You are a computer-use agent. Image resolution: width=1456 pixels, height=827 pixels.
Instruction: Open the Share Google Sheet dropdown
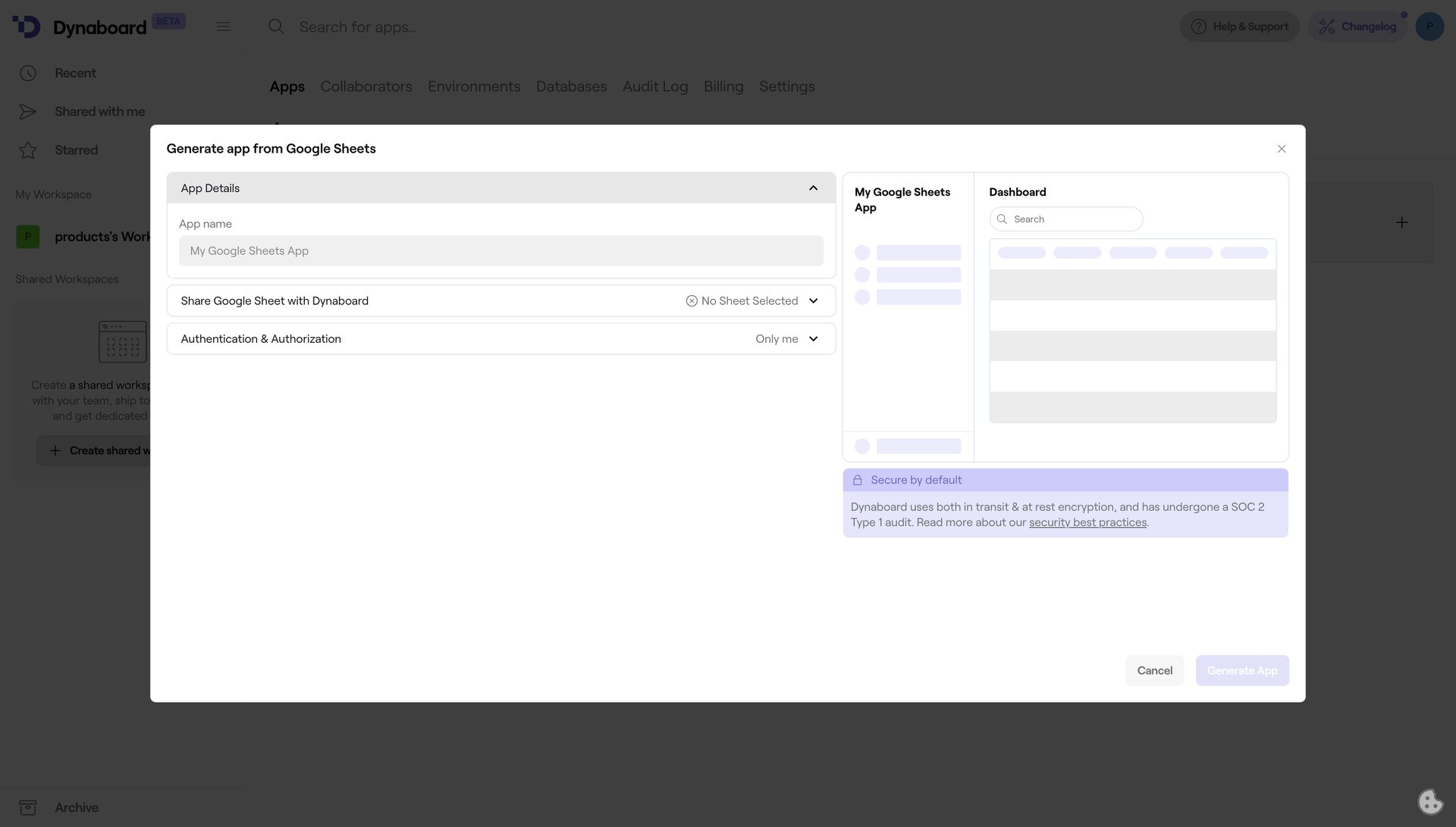(x=813, y=300)
